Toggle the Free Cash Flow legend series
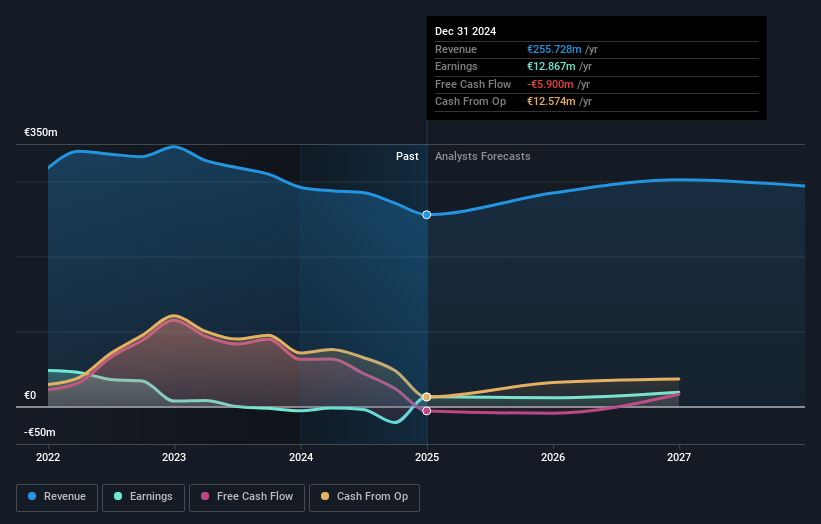The height and width of the screenshot is (524, 821). (247, 497)
